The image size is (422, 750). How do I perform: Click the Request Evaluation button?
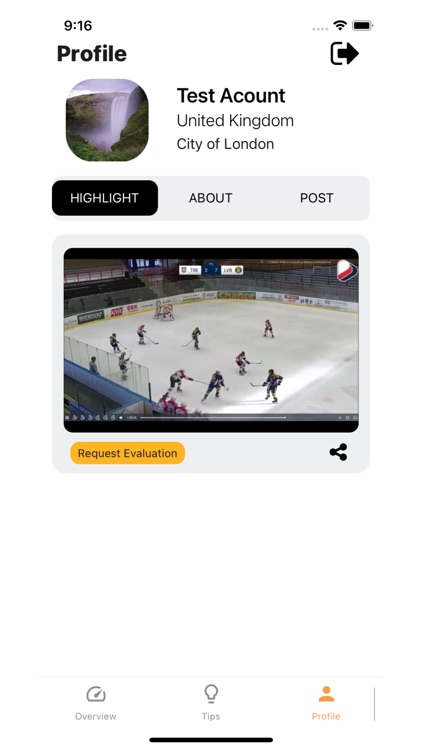coord(128,453)
